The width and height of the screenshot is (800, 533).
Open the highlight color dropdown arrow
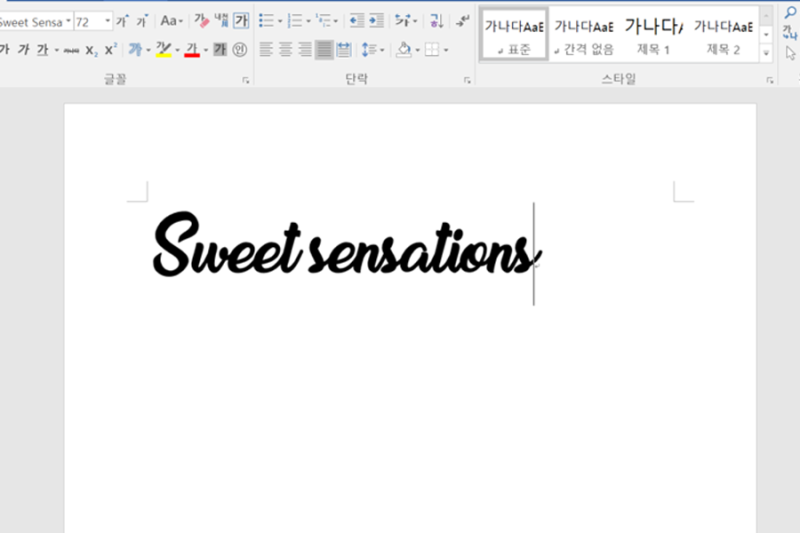coord(178,50)
